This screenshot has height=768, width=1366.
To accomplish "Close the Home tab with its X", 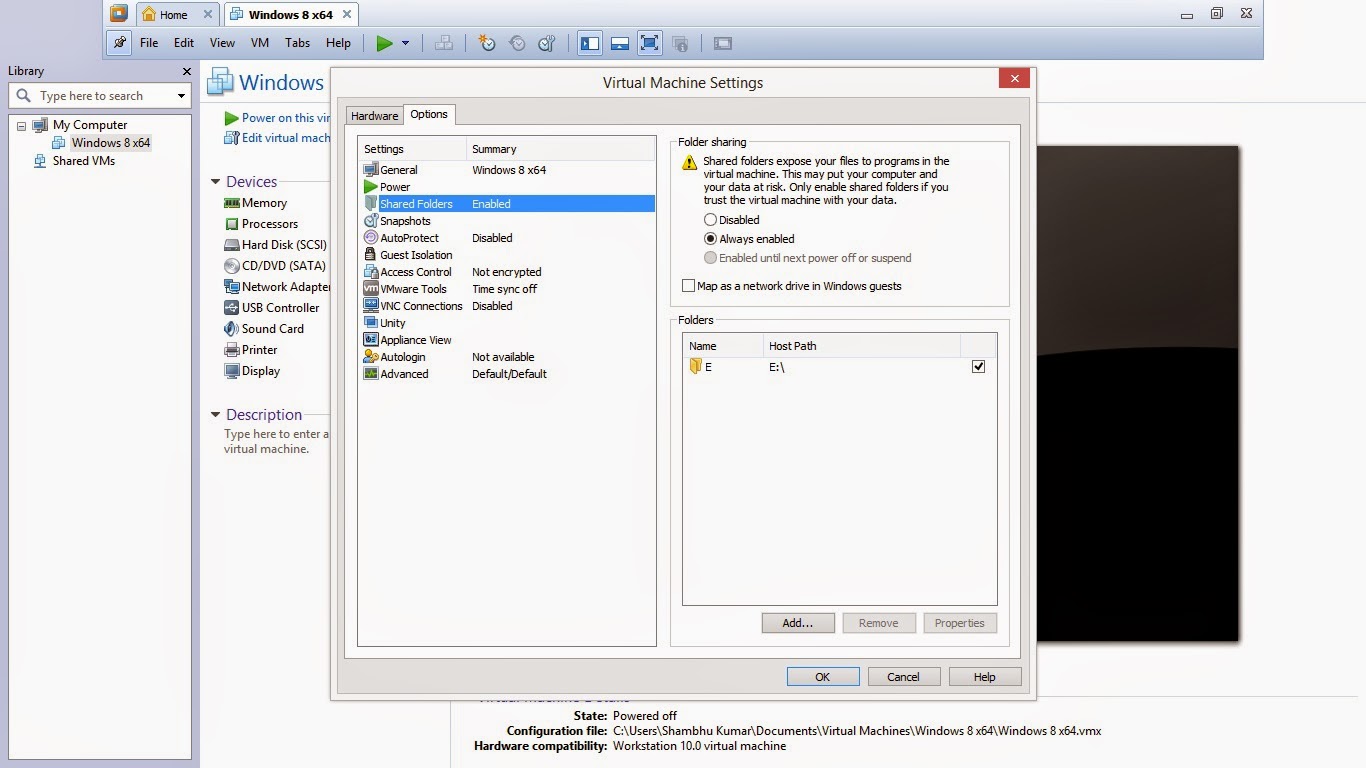I will coord(207,15).
